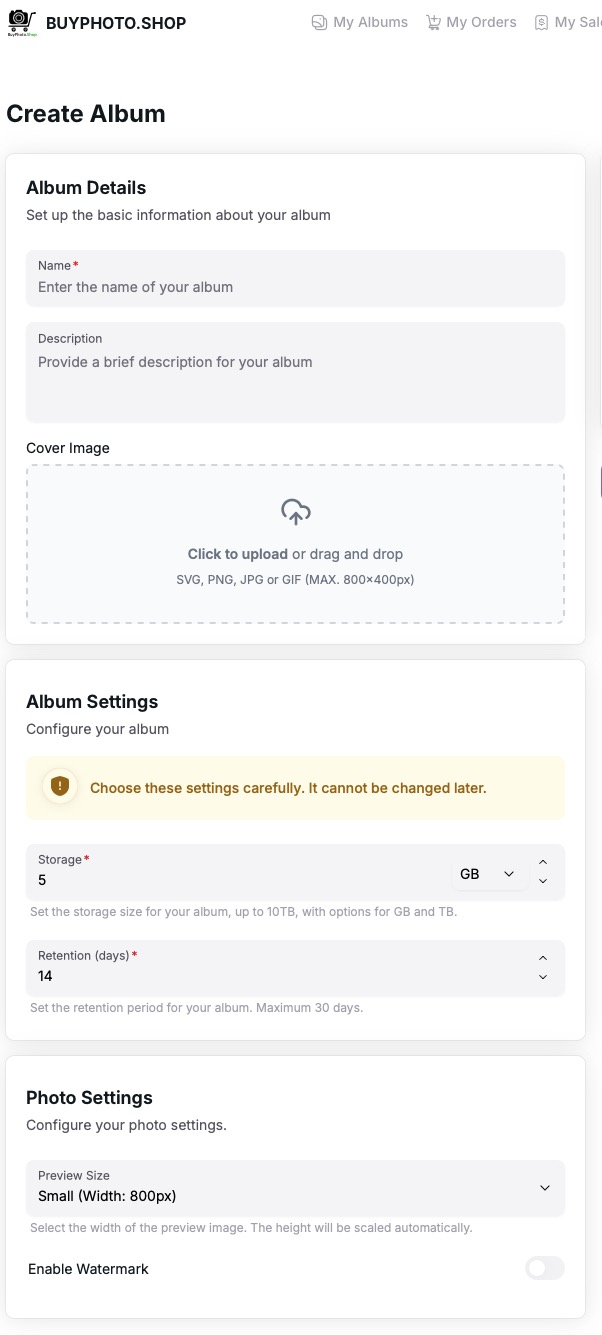Screen dimensions: 602x1335
Task: Click the shield warning icon
Action: [60, 787]
